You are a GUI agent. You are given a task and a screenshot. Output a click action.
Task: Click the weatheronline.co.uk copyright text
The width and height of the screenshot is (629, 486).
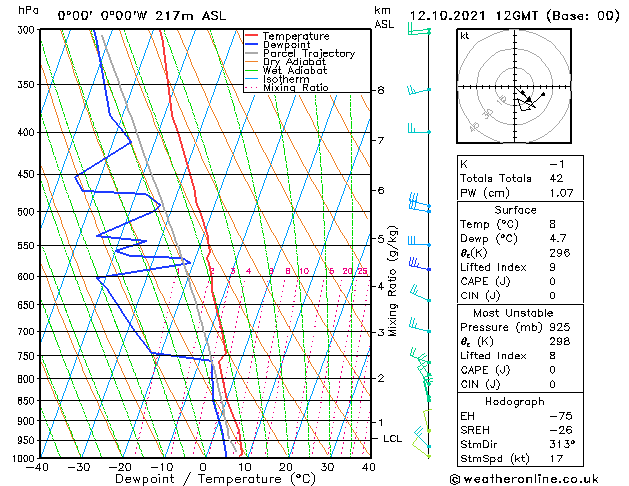pyautogui.click(x=524, y=479)
